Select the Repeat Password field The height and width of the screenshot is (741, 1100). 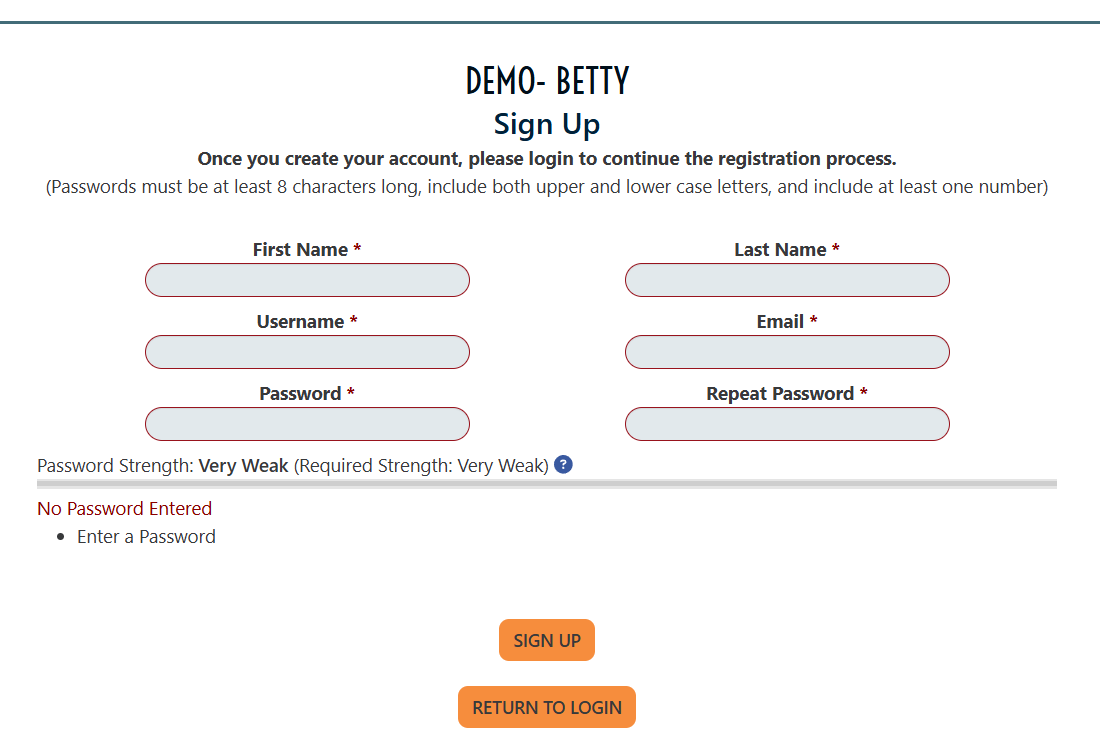pos(787,424)
